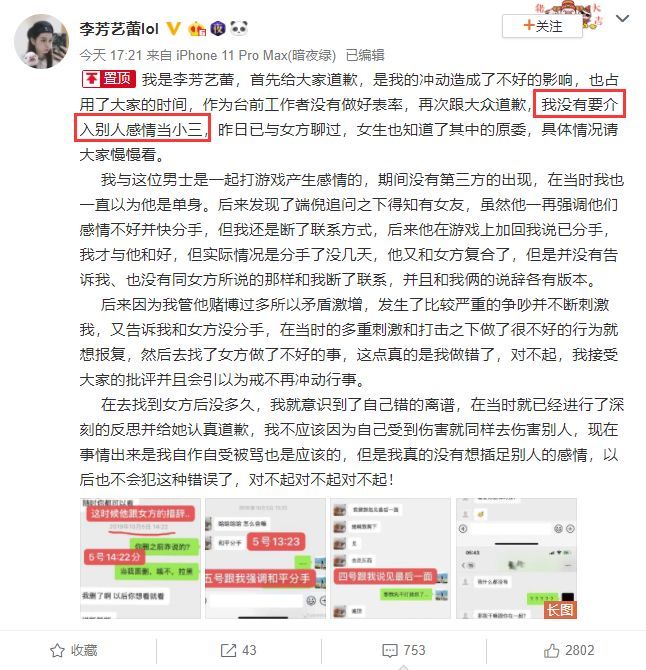Open iPhone 11 Pro Max source link

tap(256, 55)
